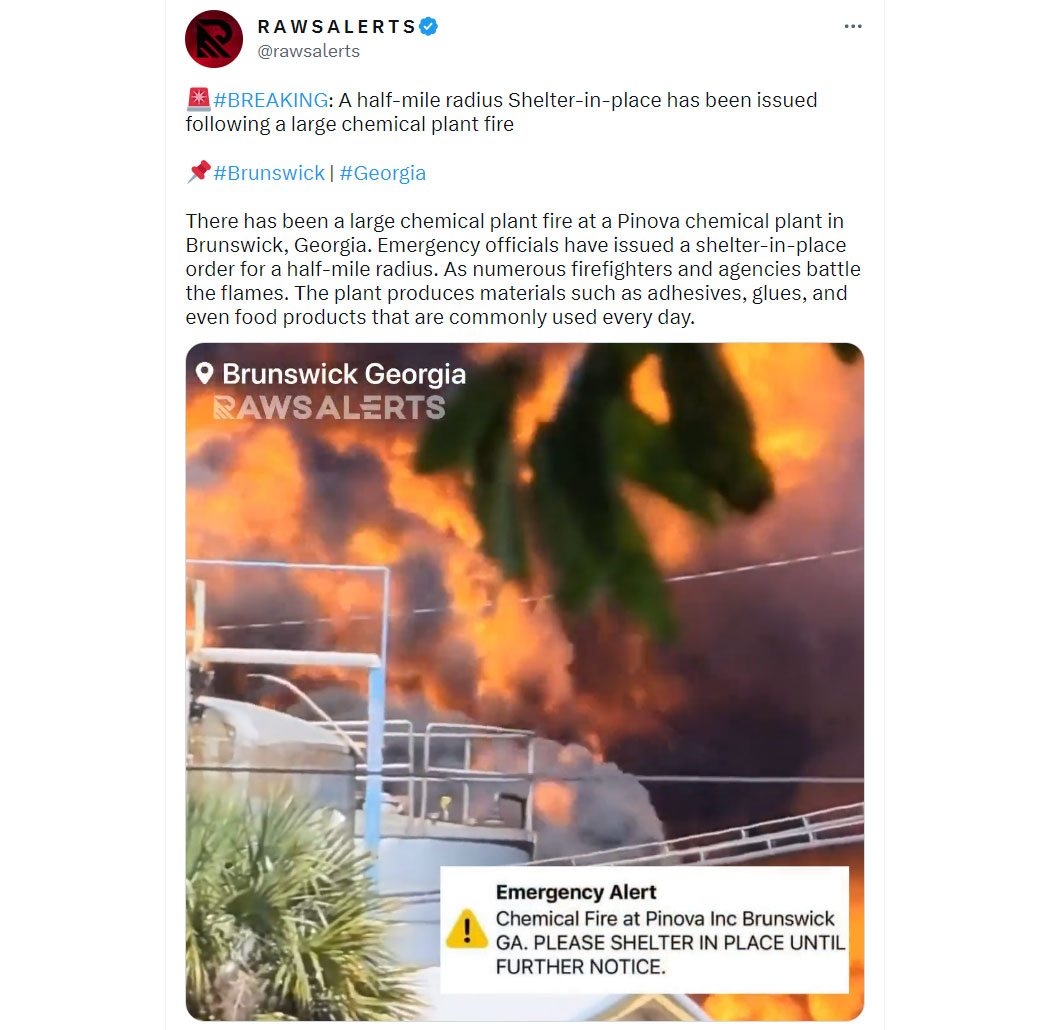Open the RawsAlerts profile avatar
Viewport: 1050px width, 1030px height.
click(x=214, y=39)
